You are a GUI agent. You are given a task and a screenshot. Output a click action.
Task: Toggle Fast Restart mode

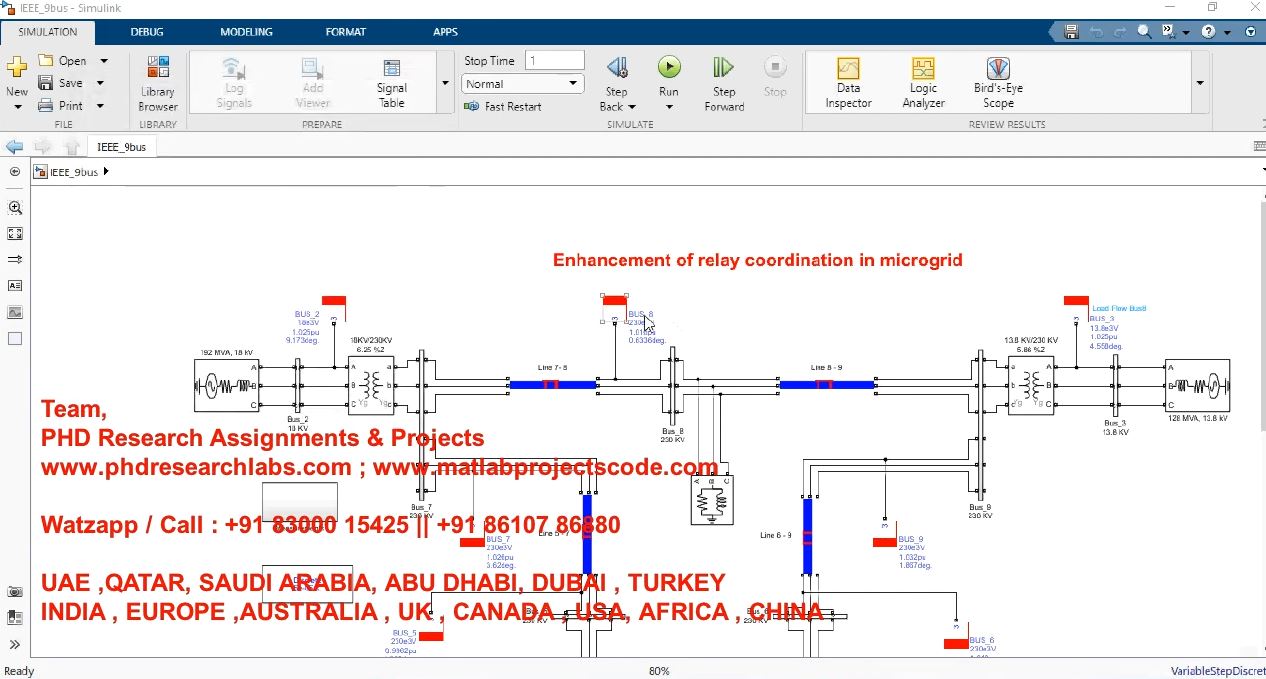click(503, 106)
